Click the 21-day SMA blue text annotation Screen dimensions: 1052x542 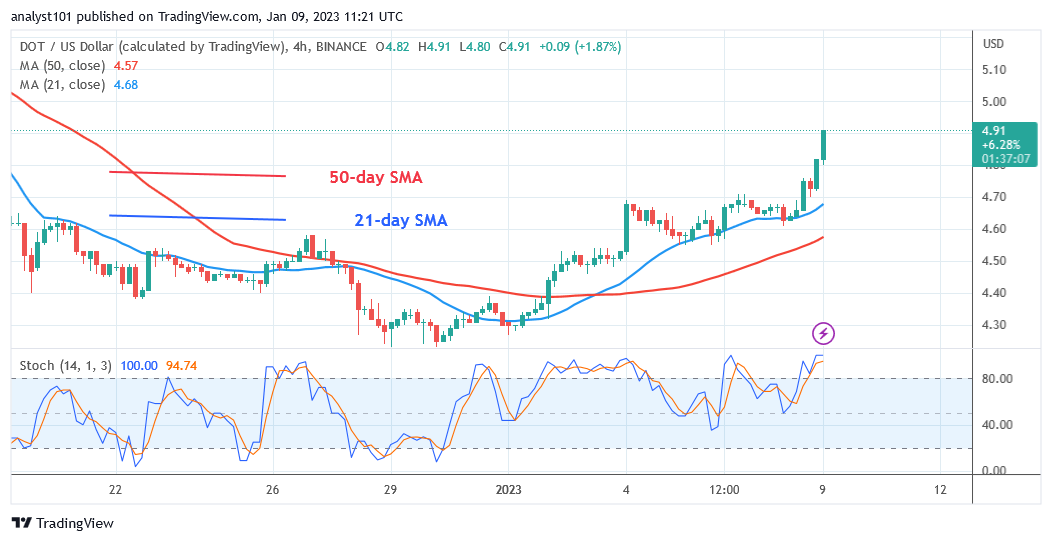(401, 220)
